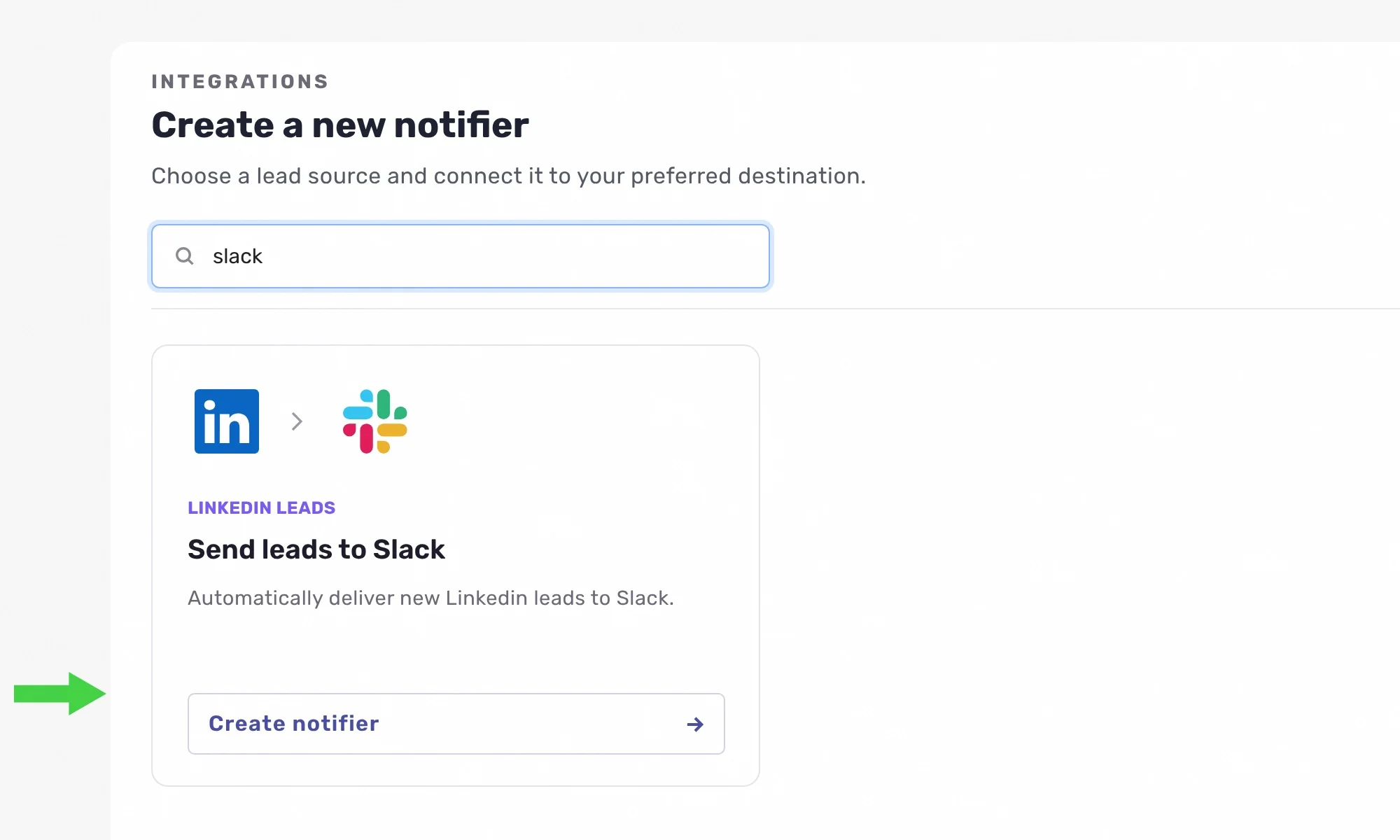Click the "Choose a lead source" description text
Viewport: 1400px width, 840px height.
coord(509,176)
